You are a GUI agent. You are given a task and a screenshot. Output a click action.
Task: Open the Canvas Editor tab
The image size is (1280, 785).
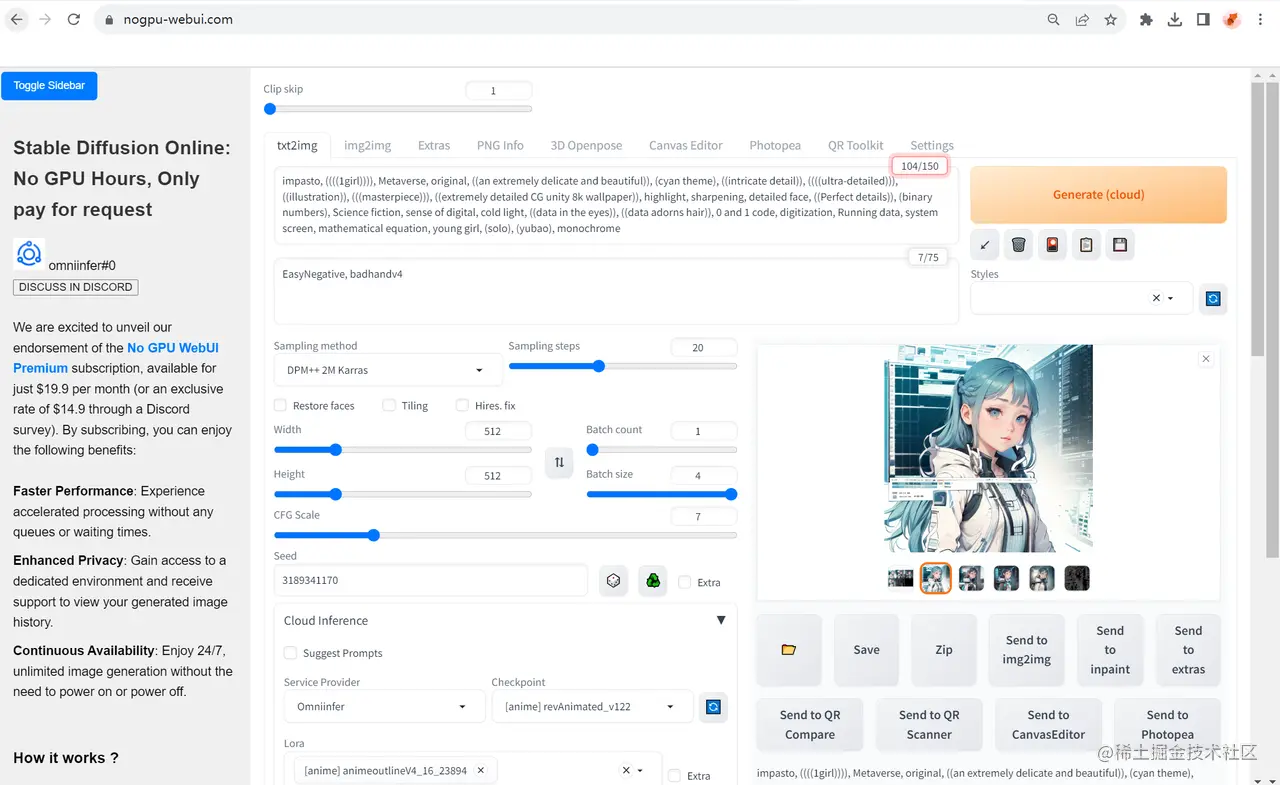point(686,145)
